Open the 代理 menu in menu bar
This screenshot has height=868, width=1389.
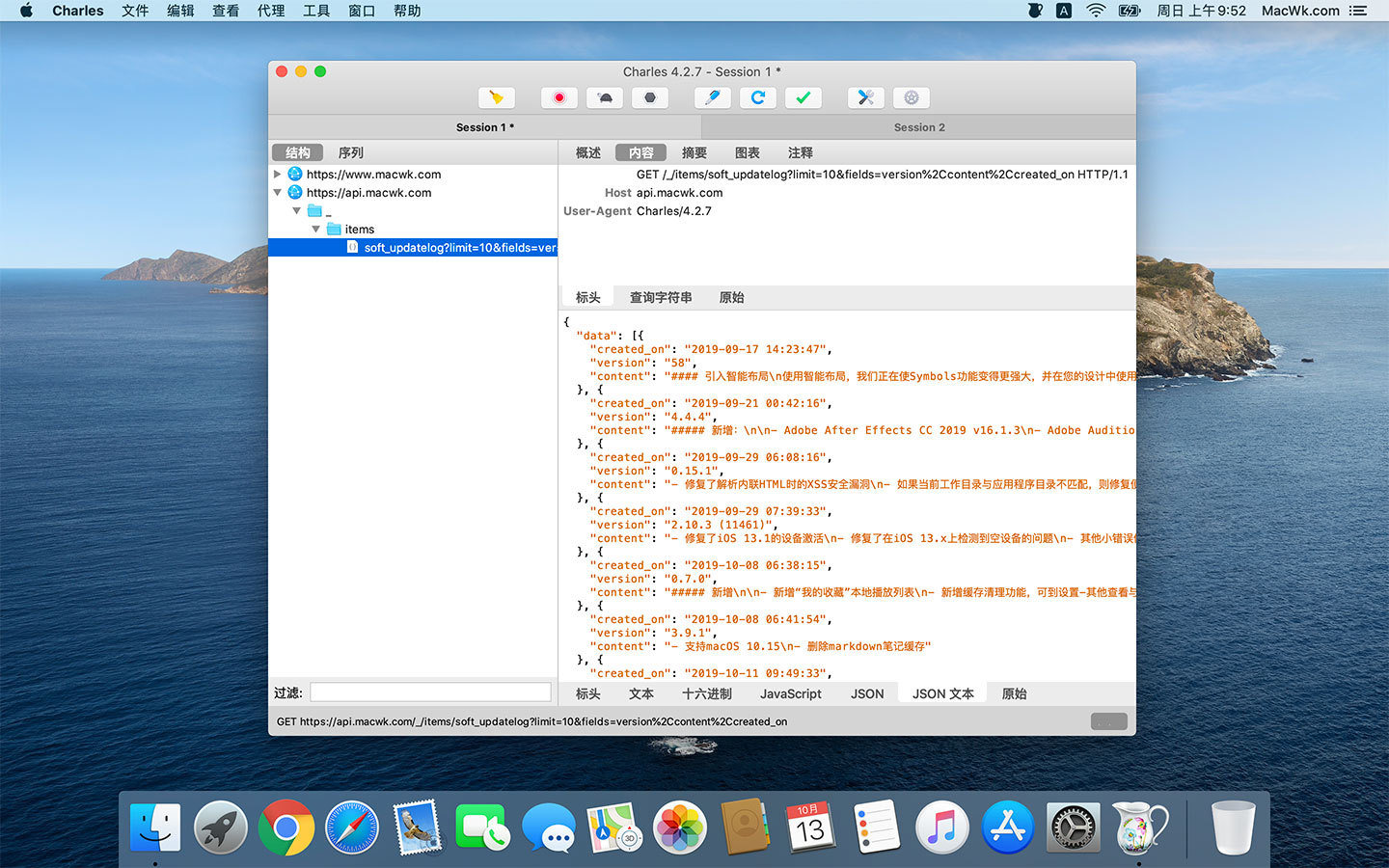(x=271, y=11)
